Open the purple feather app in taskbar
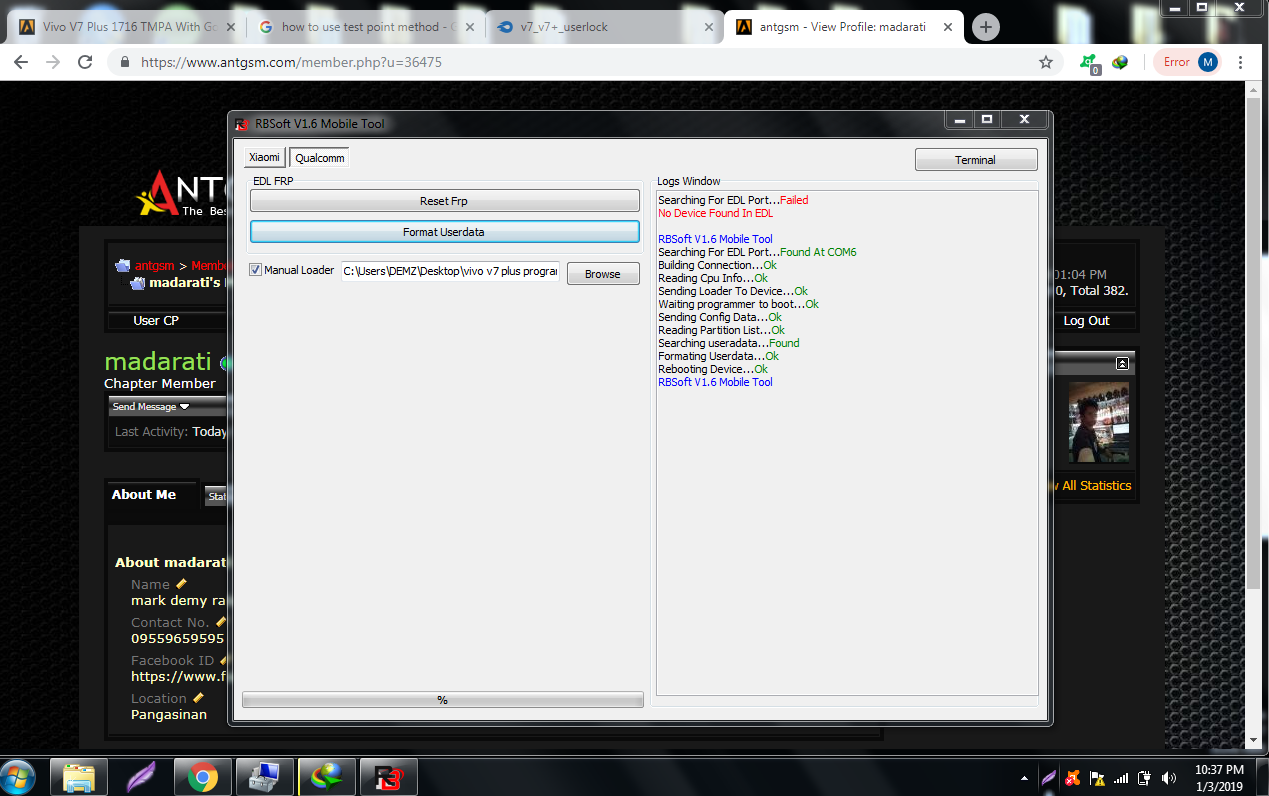The width and height of the screenshot is (1269, 796). [141, 777]
